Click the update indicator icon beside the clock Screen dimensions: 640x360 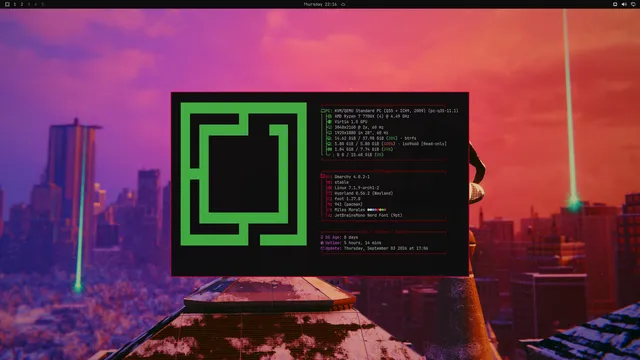click(343, 4)
